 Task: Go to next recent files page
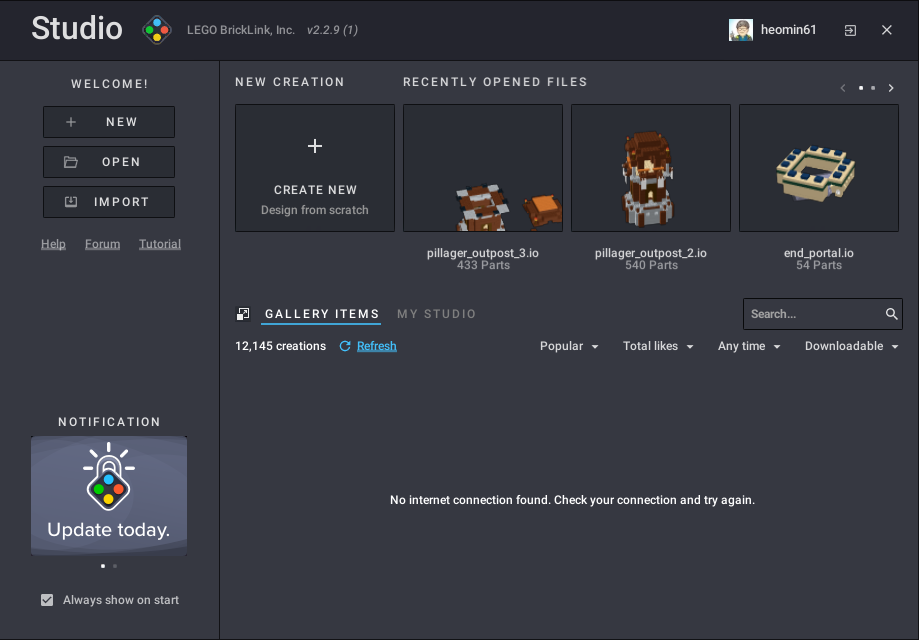891,88
